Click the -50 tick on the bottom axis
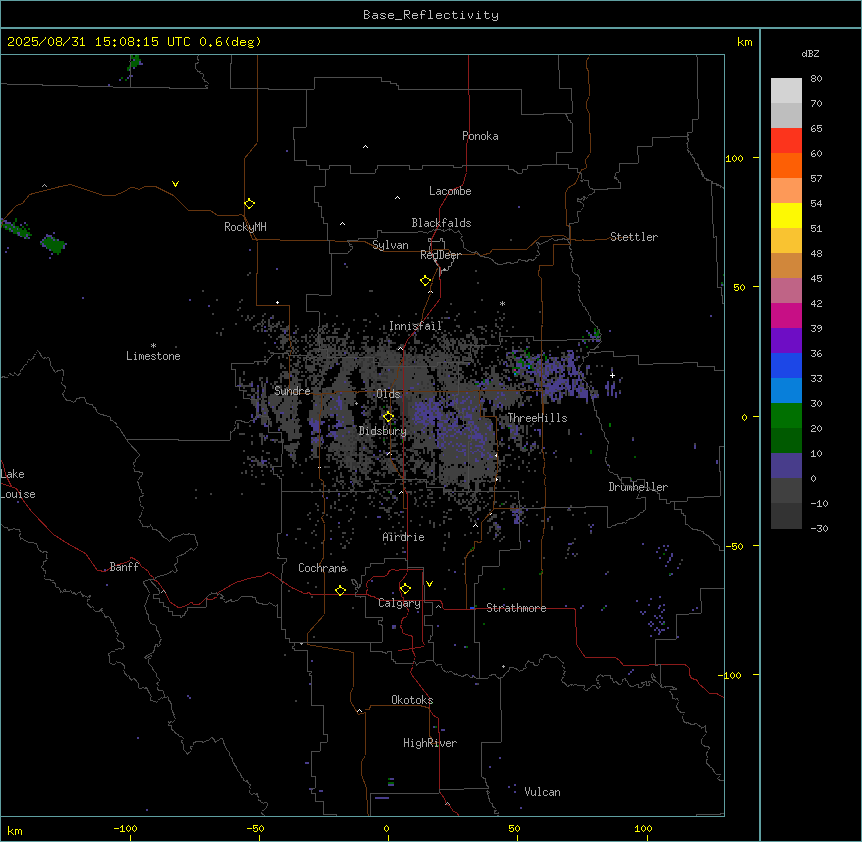Viewport: 862px width, 842px height. click(255, 828)
